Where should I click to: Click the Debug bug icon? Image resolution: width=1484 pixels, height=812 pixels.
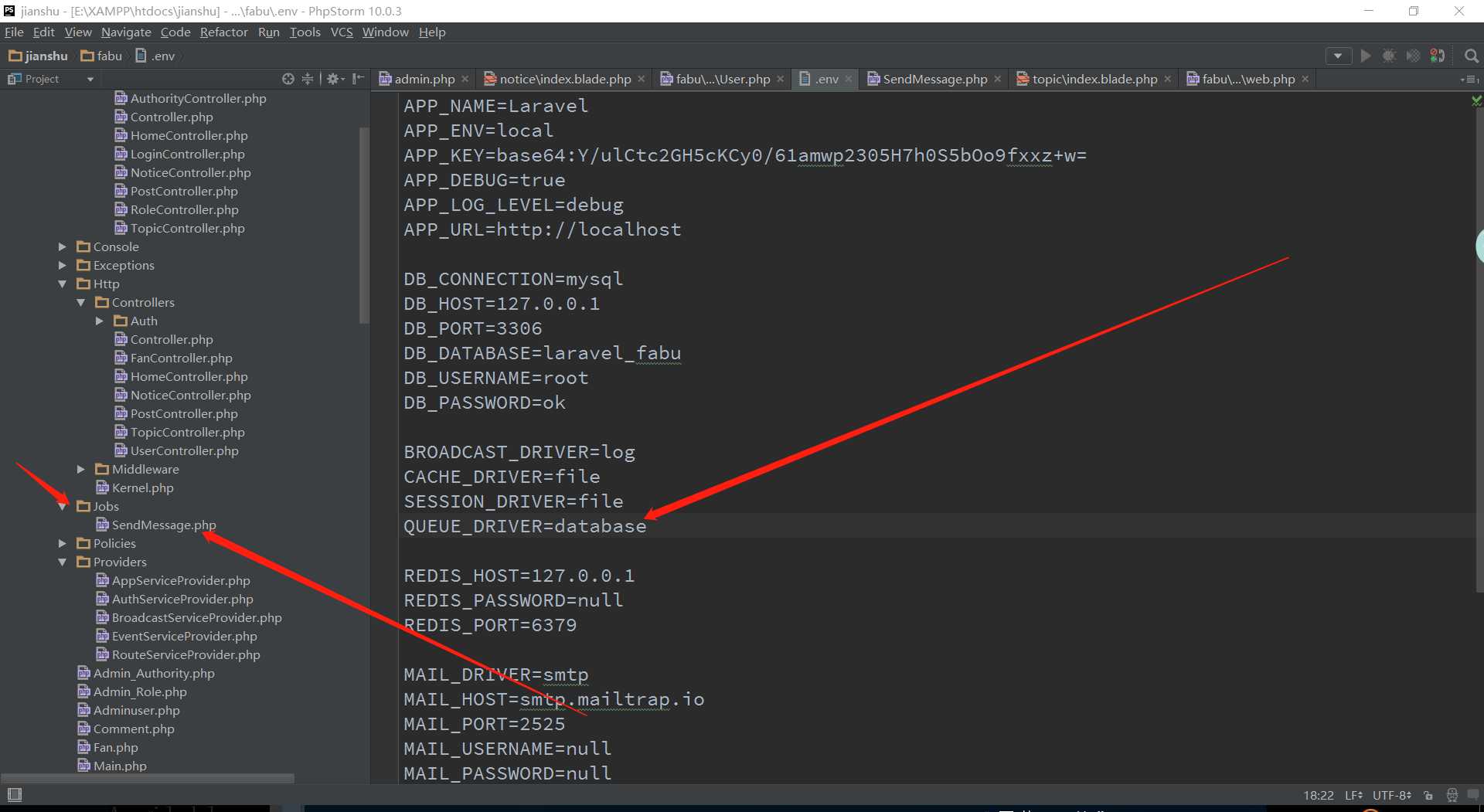(1389, 56)
